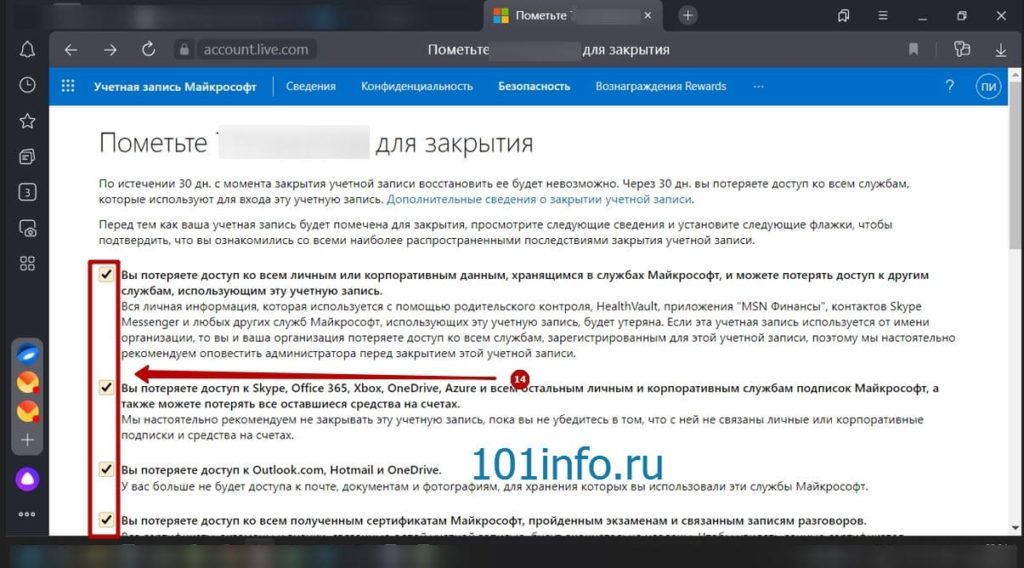Image resolution: width=1024 pixels, height=568 pixels.
Task: Expand the more options ellipsis in Microsoft header
Action: pos(757,86)
